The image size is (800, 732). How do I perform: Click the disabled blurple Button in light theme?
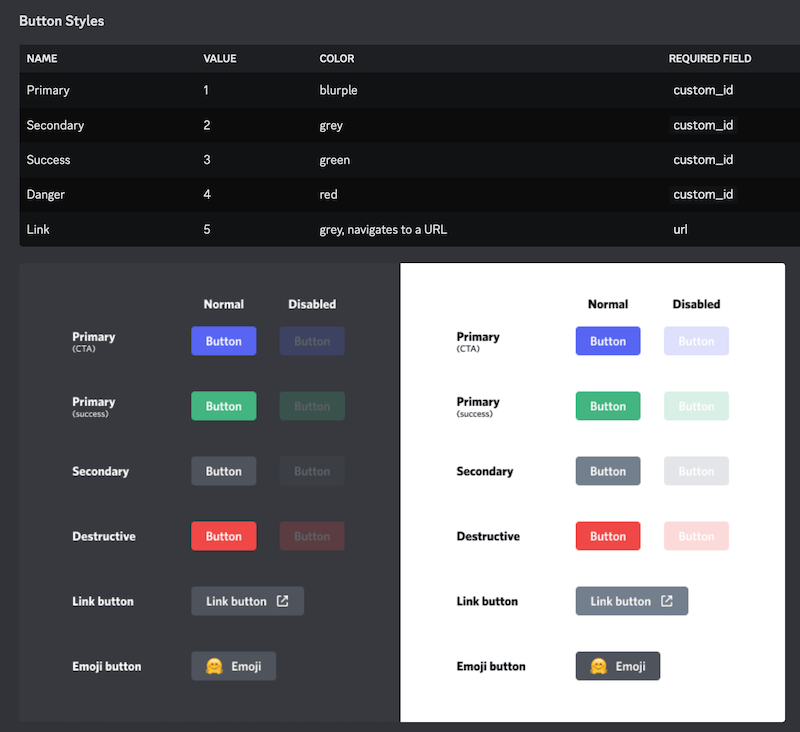(696, 341)
